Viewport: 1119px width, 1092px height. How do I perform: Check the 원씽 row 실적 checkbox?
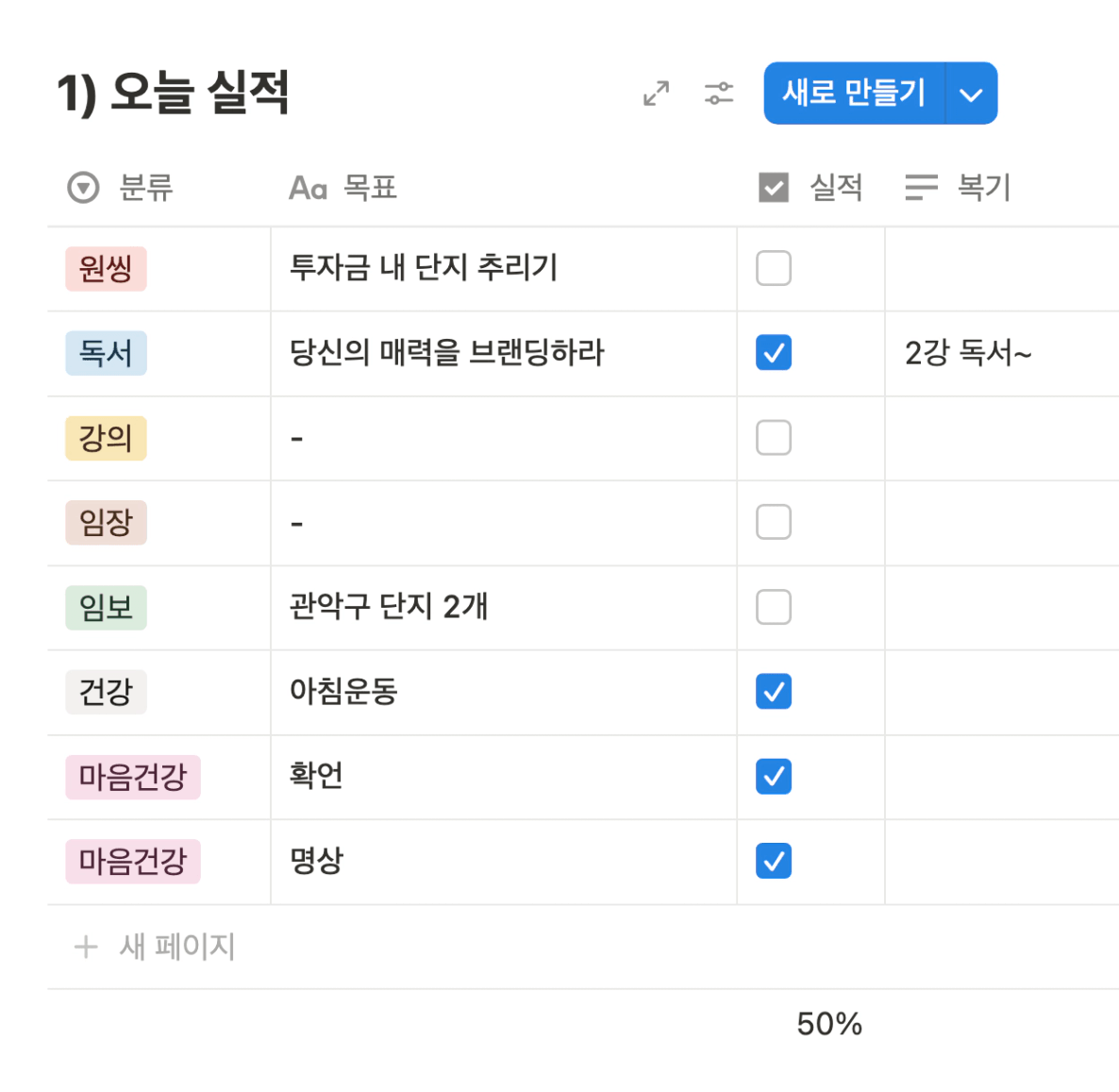point(774,268)
